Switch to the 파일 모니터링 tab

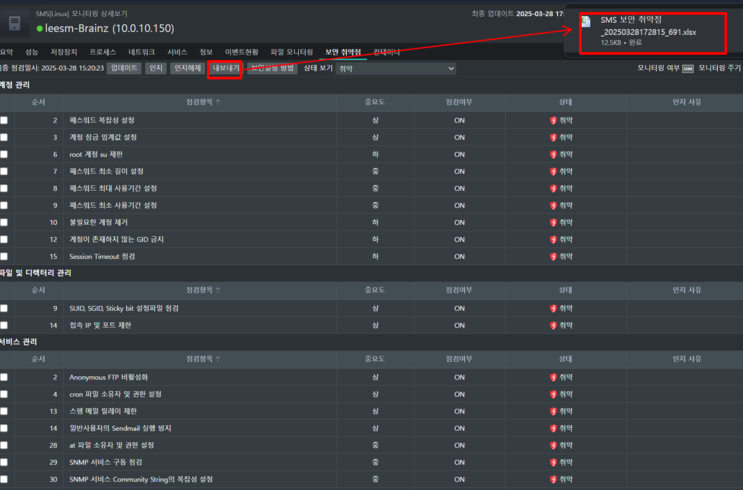[x=291, y=50]
